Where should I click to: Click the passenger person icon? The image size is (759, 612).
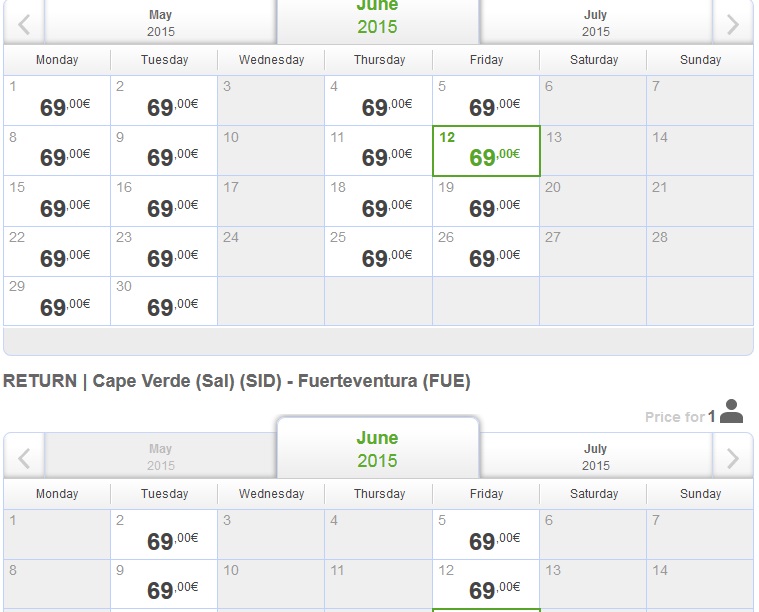click(731, 412)
